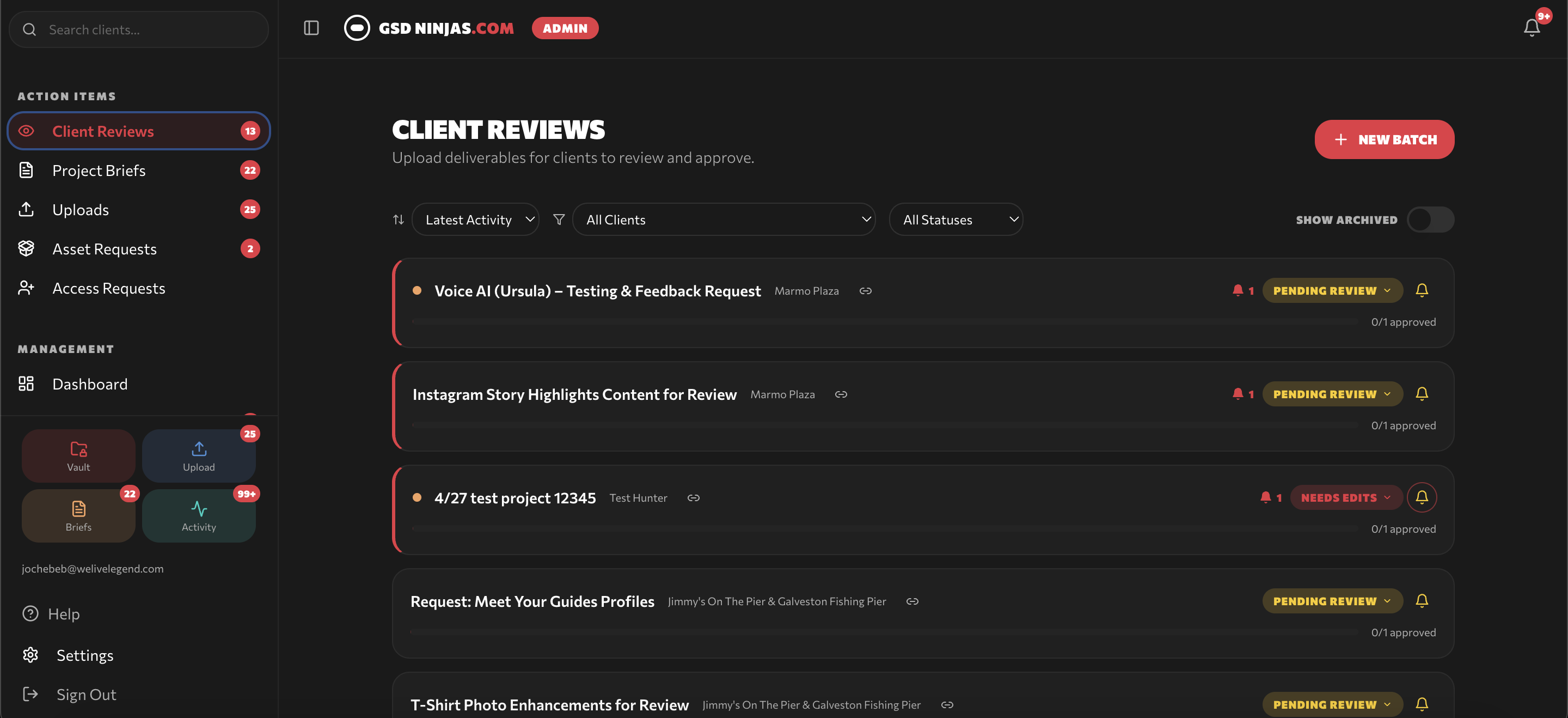Navigate to Dashboard
This screenshot has height=718, width=1568.
pos(139,384)
